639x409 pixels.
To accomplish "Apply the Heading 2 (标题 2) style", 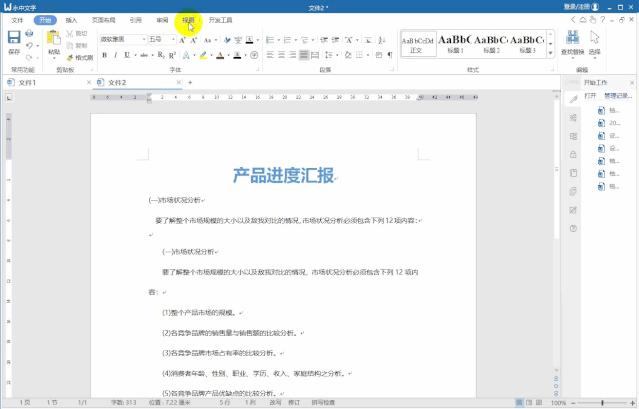I will pos(491,44).
